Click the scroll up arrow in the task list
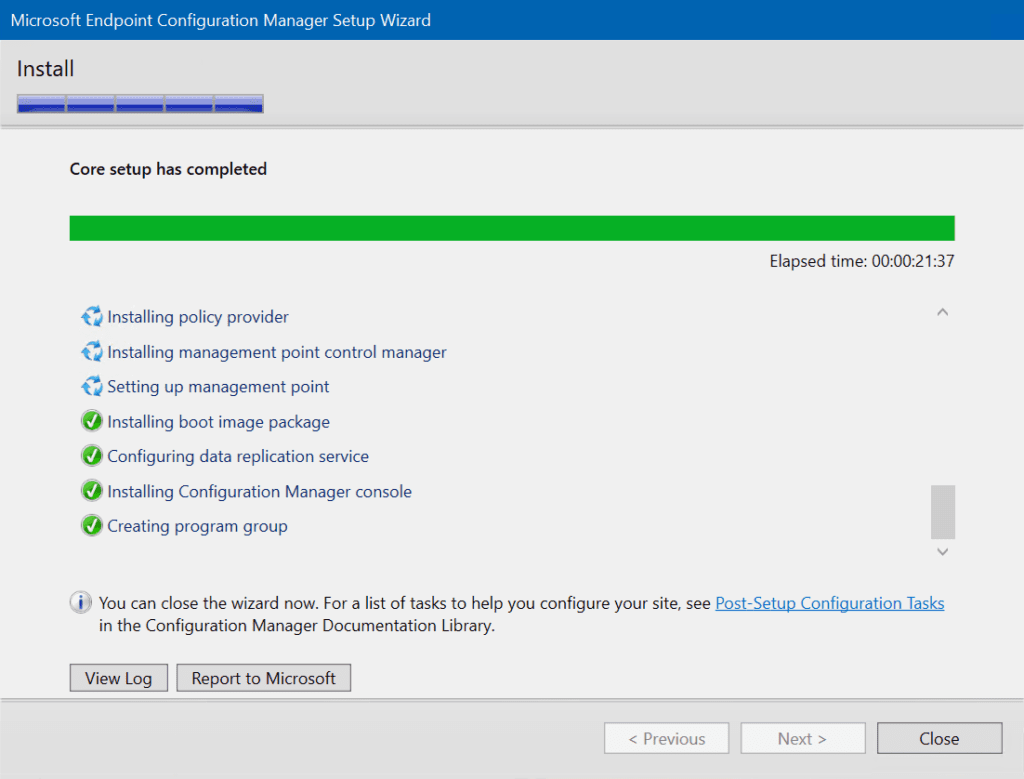The width and height of the screenshot is (1024, 779). pyautogui.click(x=942, y=312)
